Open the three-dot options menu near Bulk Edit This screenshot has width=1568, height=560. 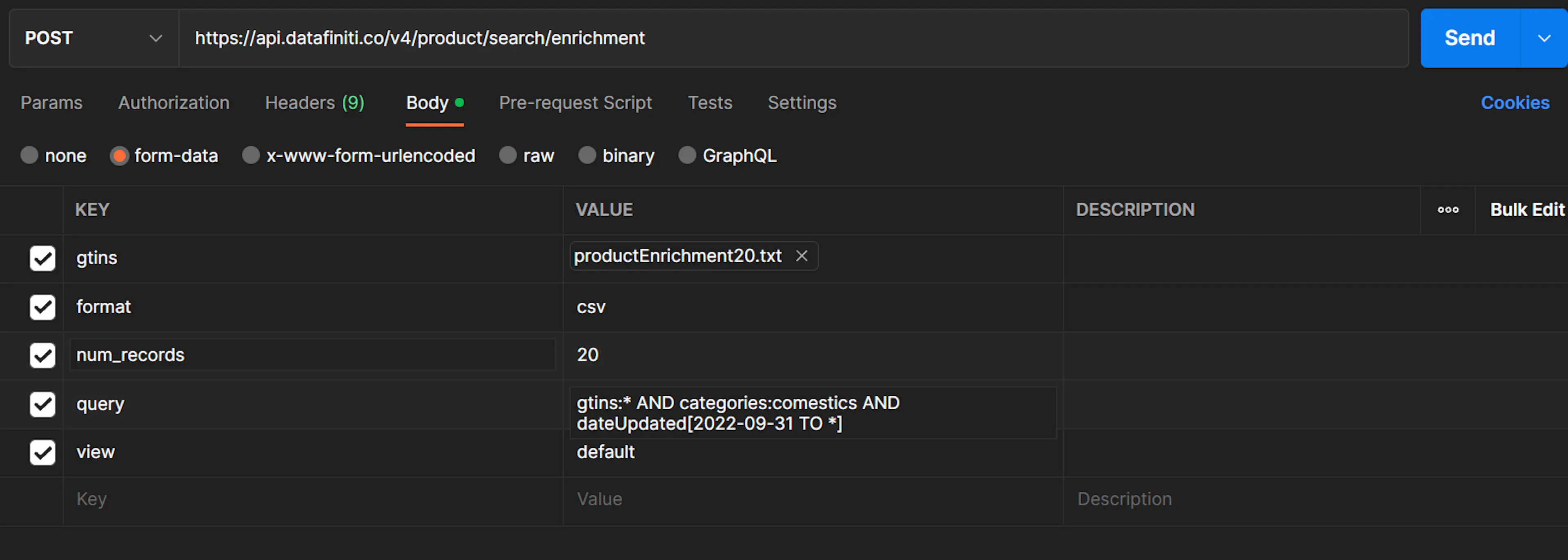pos(1448,210)
